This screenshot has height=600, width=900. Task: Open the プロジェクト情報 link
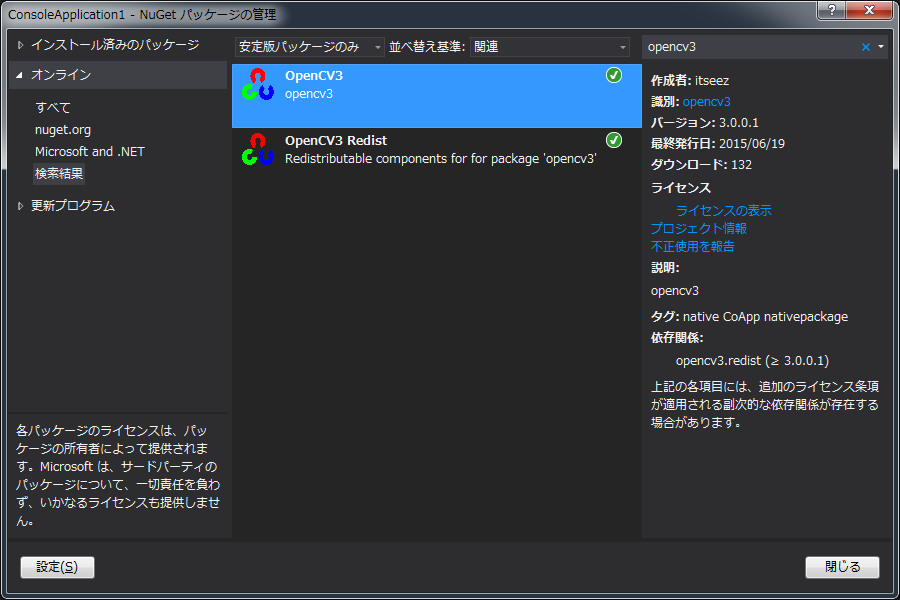(x=699, y=229)
